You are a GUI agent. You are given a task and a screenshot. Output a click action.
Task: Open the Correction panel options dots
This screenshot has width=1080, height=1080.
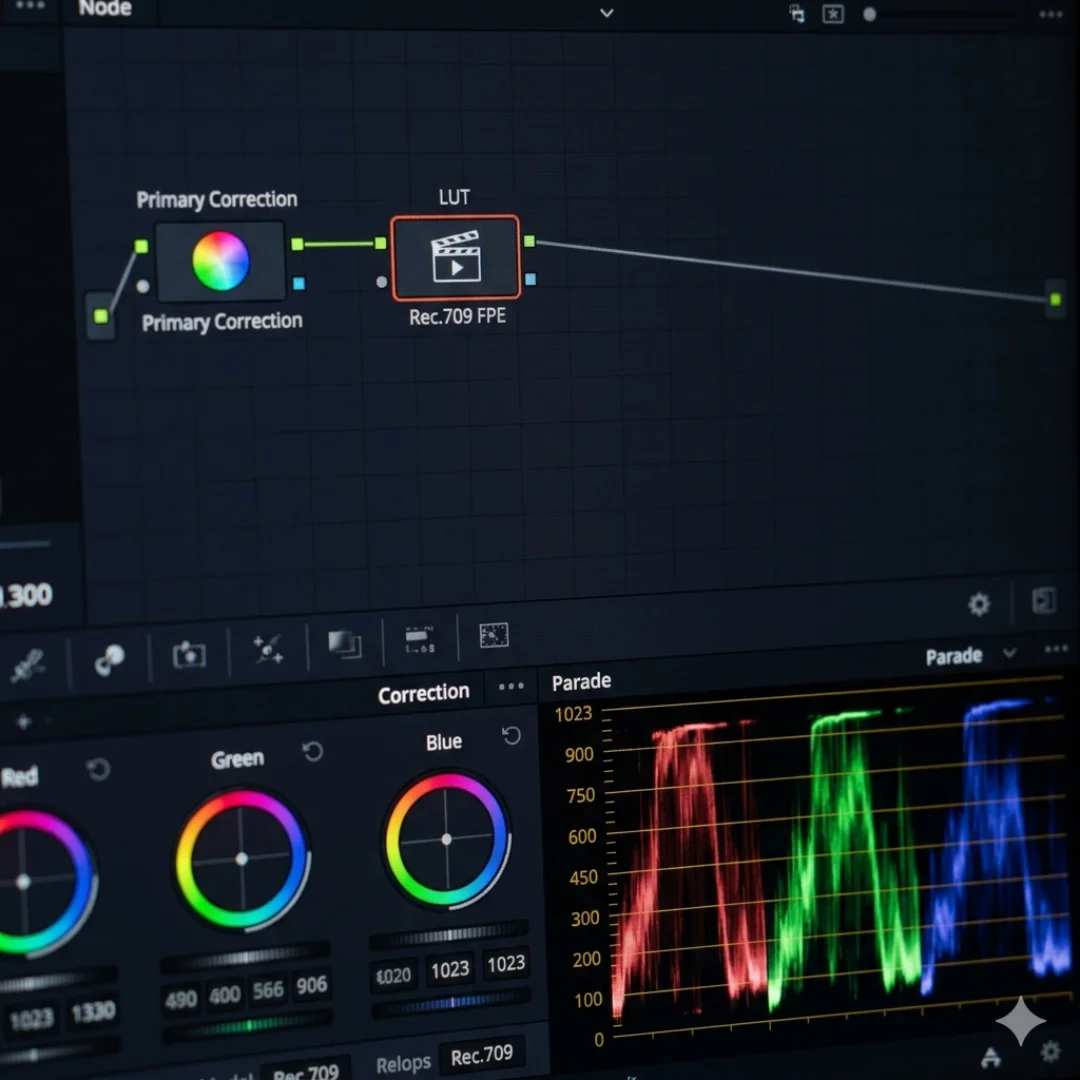point(511,686)
